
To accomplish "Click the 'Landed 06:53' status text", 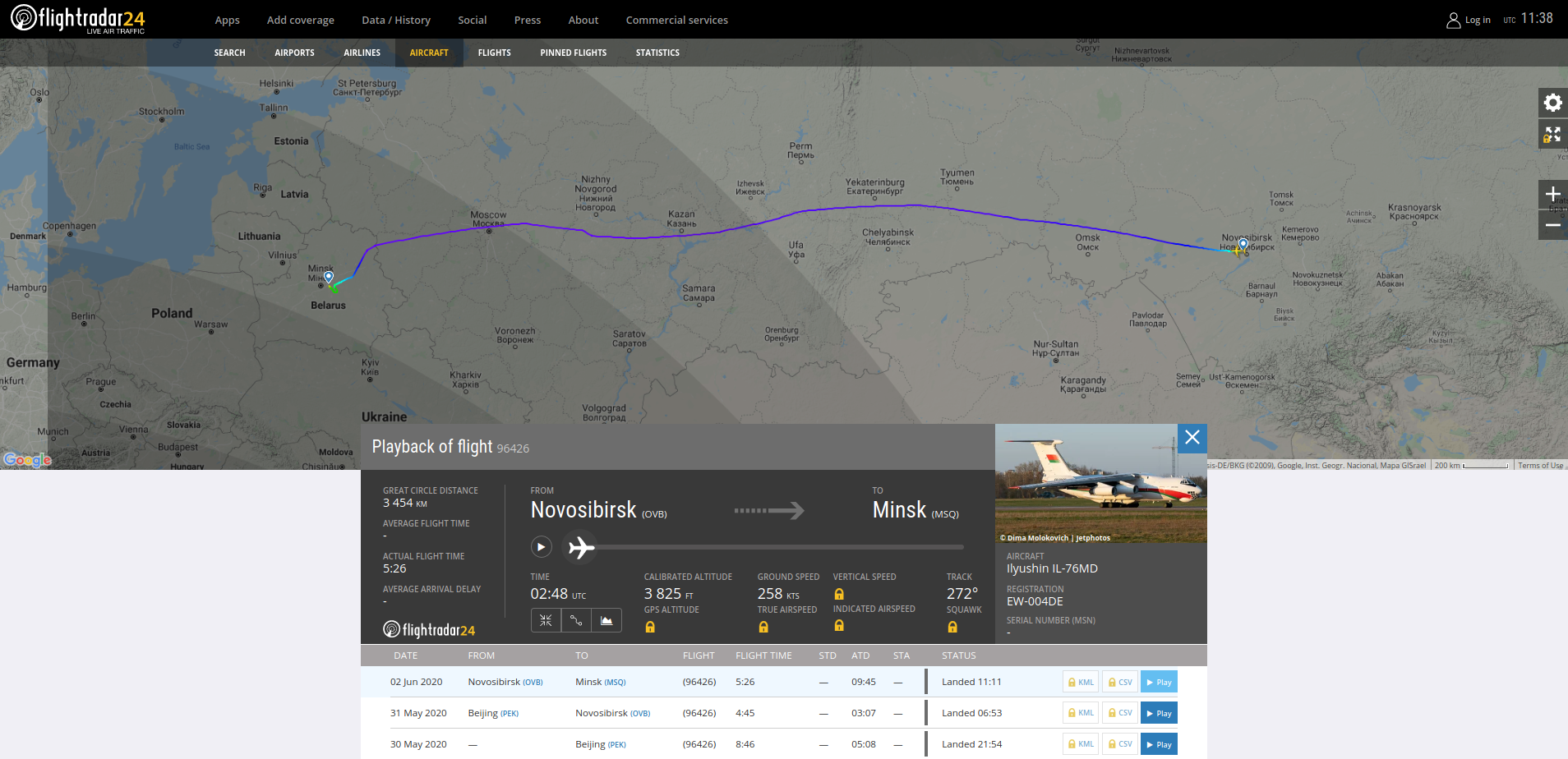I will point(971,713).
